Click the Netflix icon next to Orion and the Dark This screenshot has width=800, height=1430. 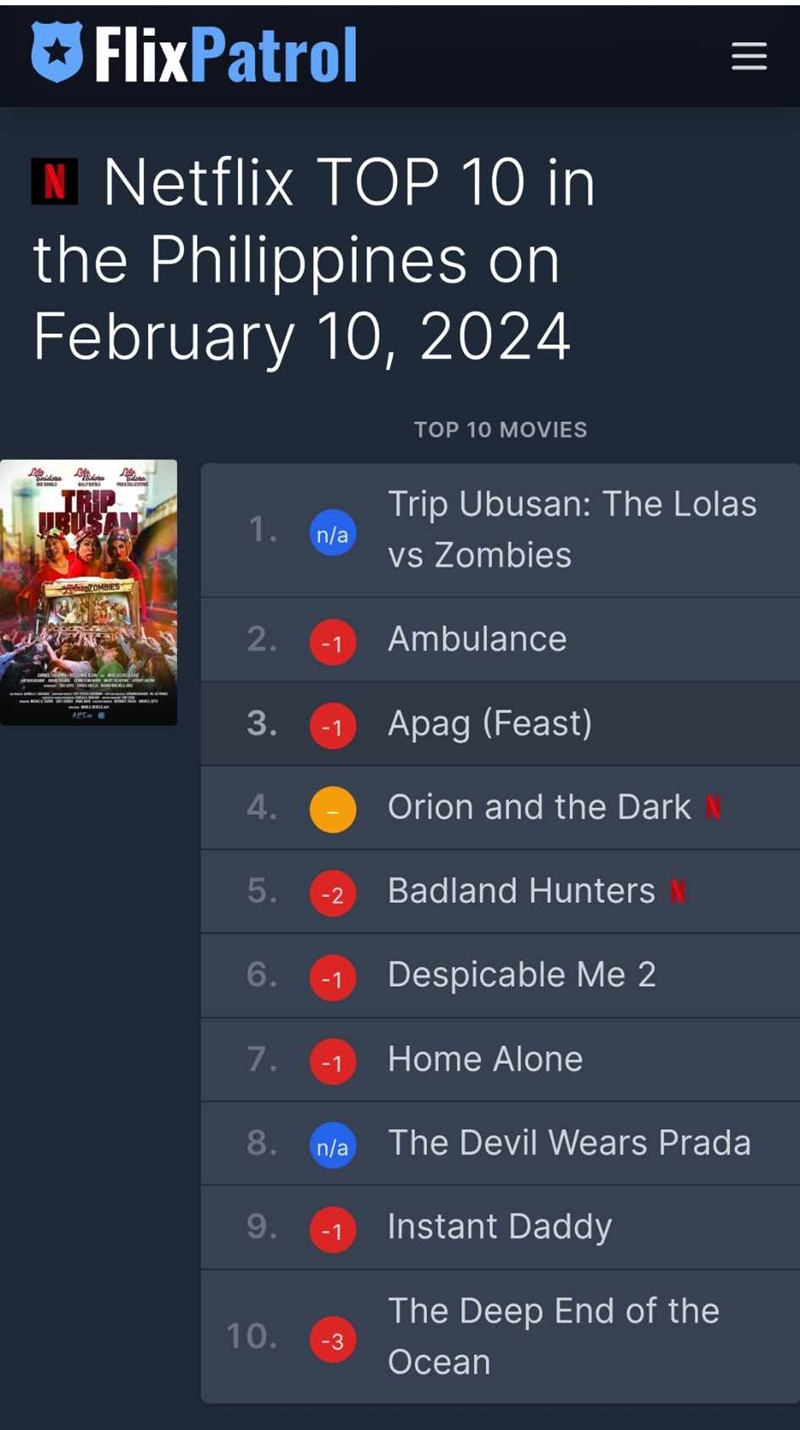[x=713, y=808]
